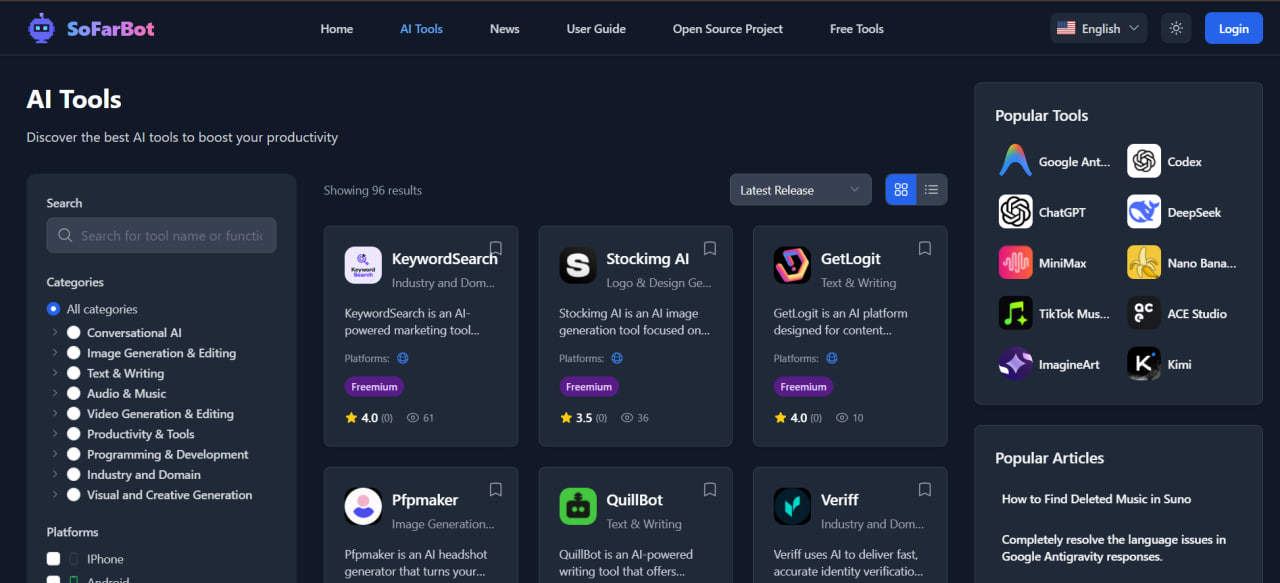Open ACE Studio icon in Popular Tools
This screenshot has width=1280, height=583.
click(1144, 313)
